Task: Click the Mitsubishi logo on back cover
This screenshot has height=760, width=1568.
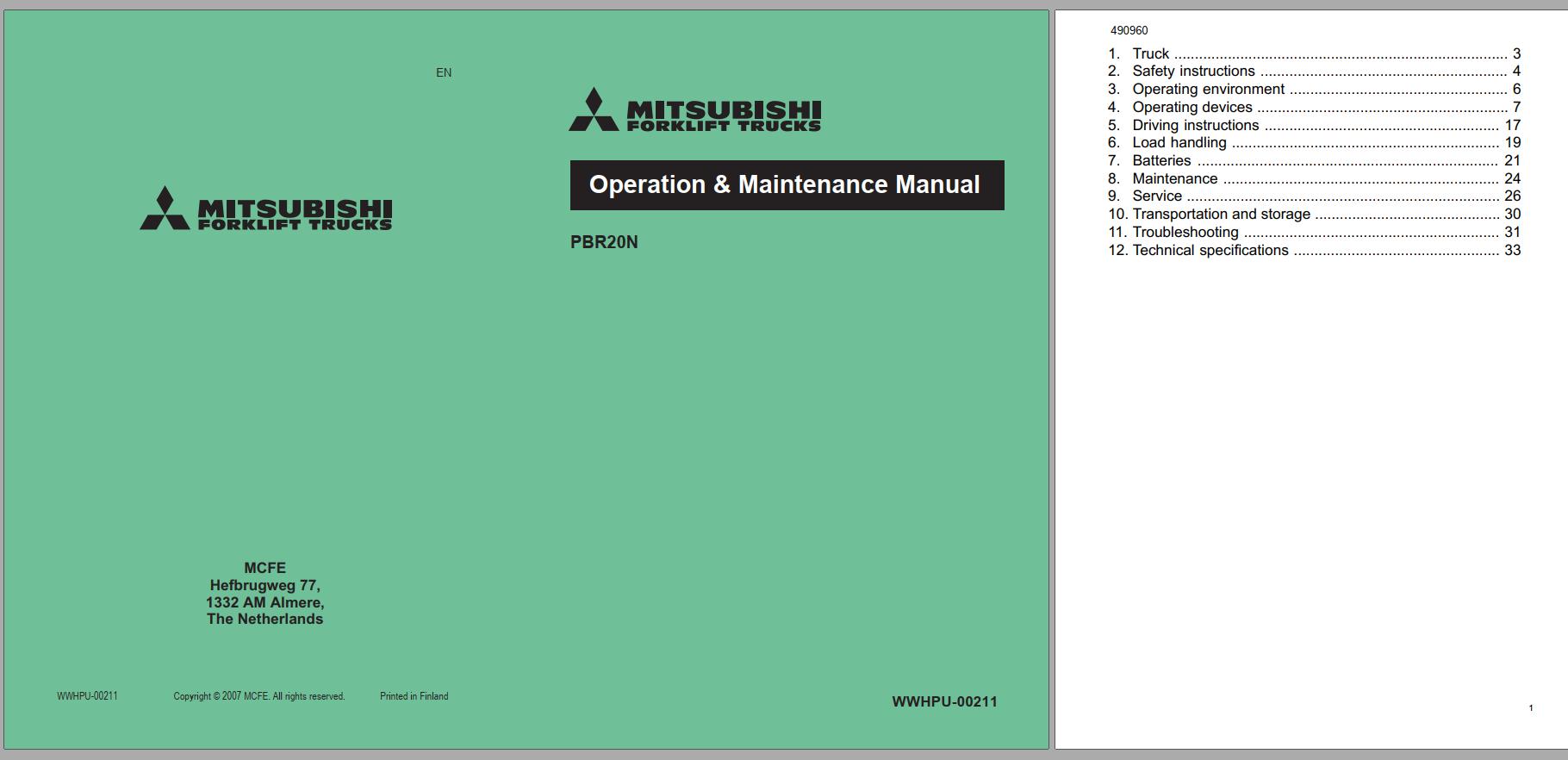Action: click(266, 209)
